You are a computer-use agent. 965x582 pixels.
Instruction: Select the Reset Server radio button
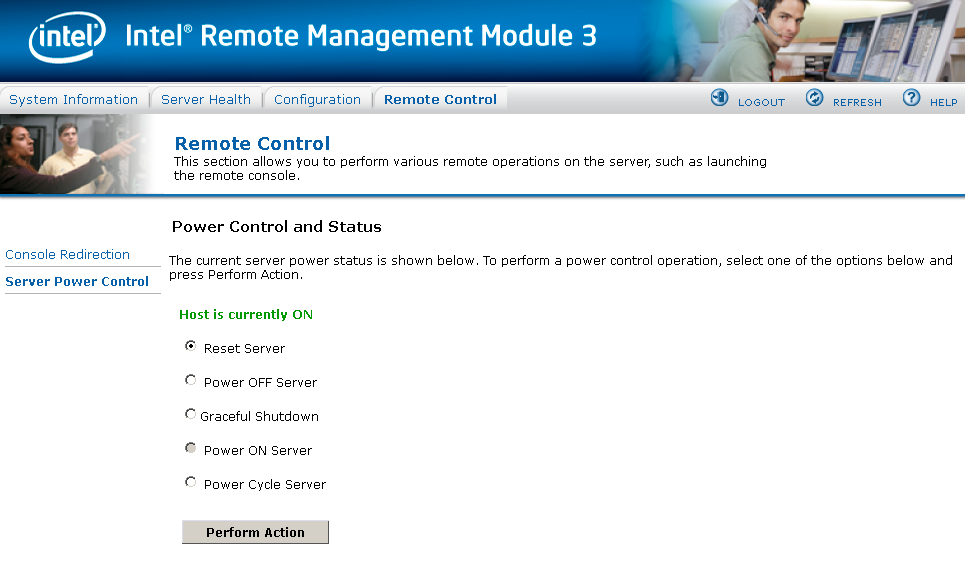(x=191, y=346)
